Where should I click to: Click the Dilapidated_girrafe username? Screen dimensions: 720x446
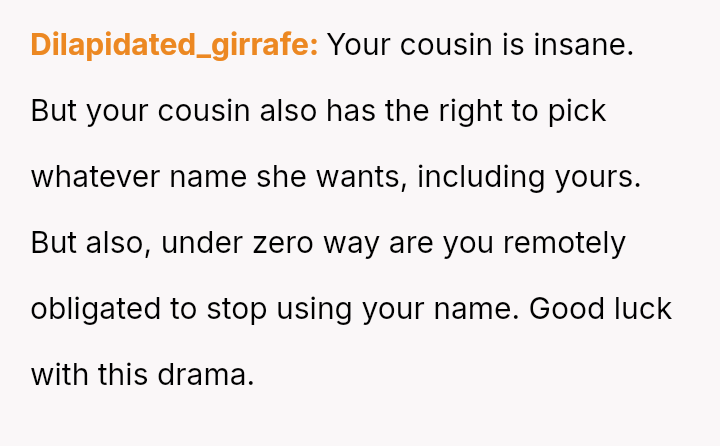coord(174,45)
